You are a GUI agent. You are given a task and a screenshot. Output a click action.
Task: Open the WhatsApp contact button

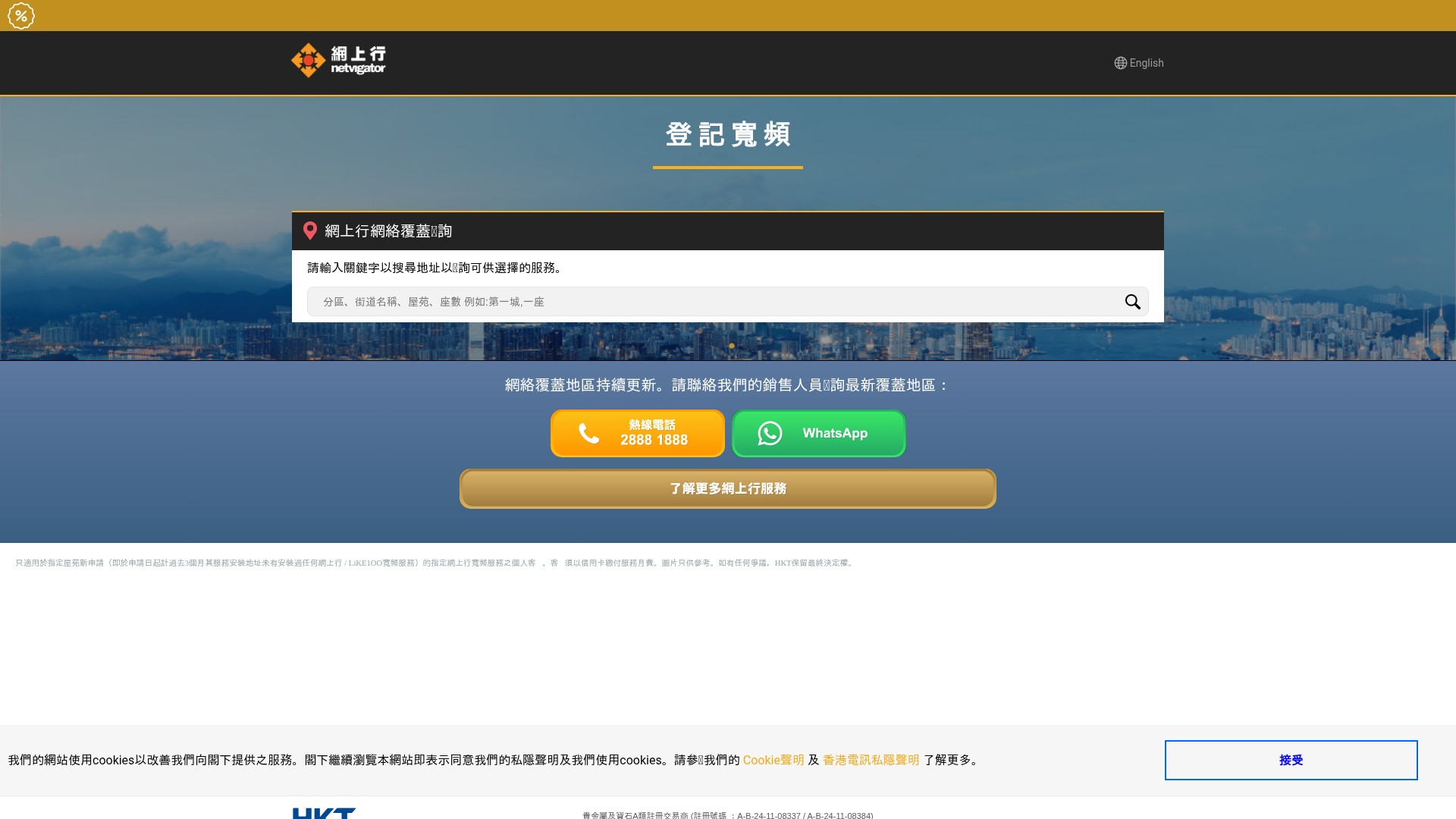(x=819, y=434)
